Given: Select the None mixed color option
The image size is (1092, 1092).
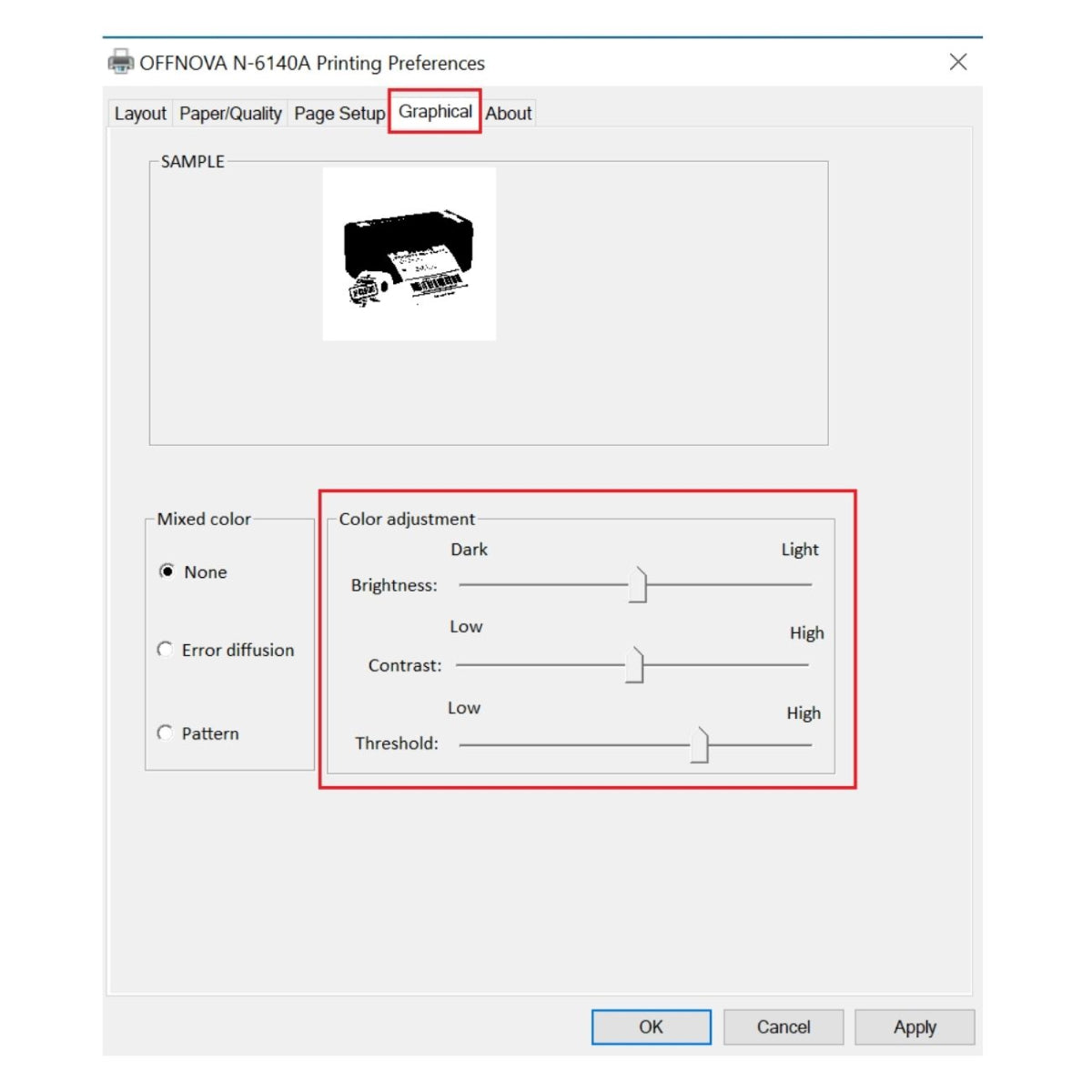Looking at the screenshot, I should click(167, 571).
